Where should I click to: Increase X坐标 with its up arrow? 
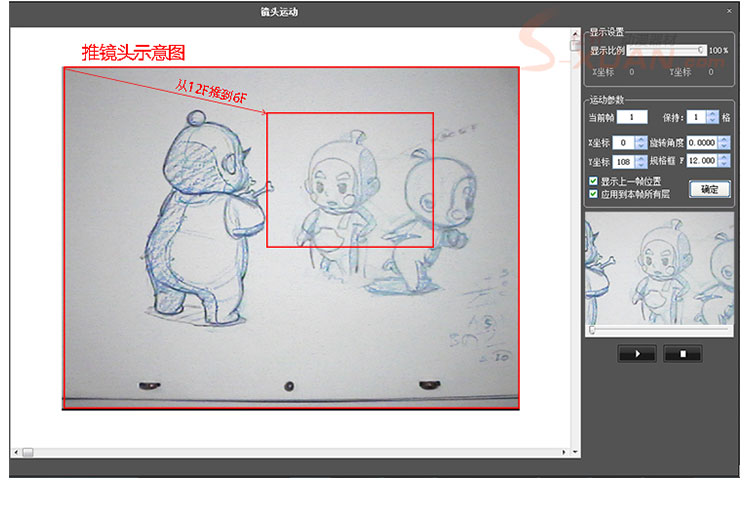point(640,139)
